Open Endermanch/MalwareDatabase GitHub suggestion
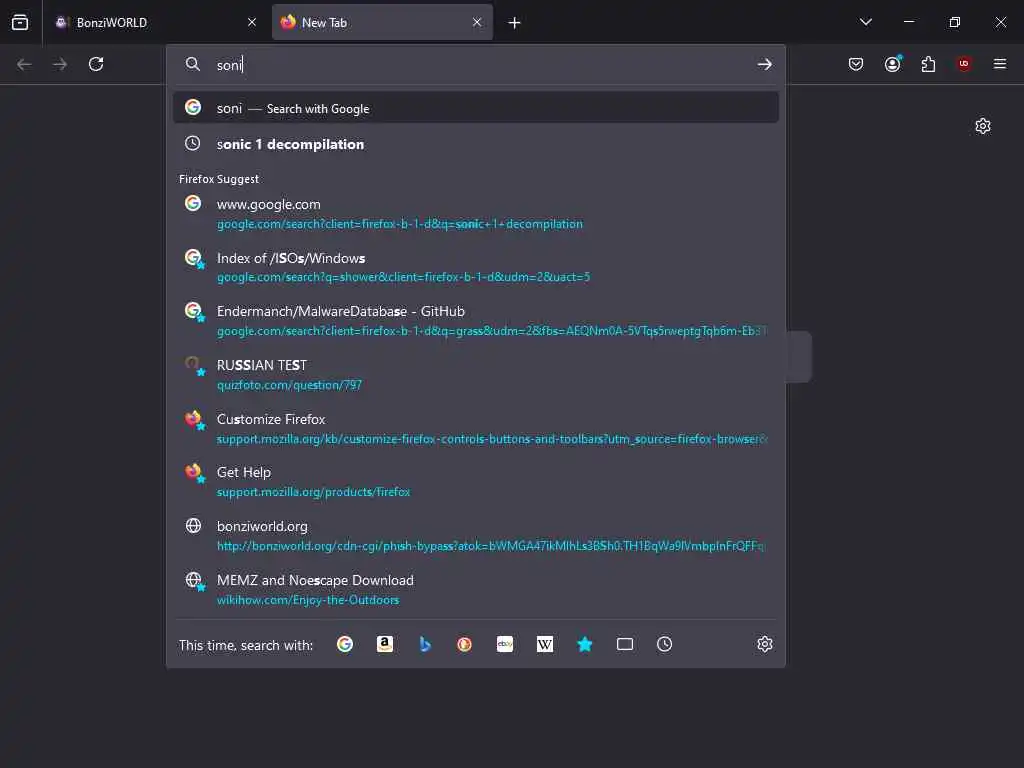The height and width of the screenshot is (768, 1024). [475, 321]
